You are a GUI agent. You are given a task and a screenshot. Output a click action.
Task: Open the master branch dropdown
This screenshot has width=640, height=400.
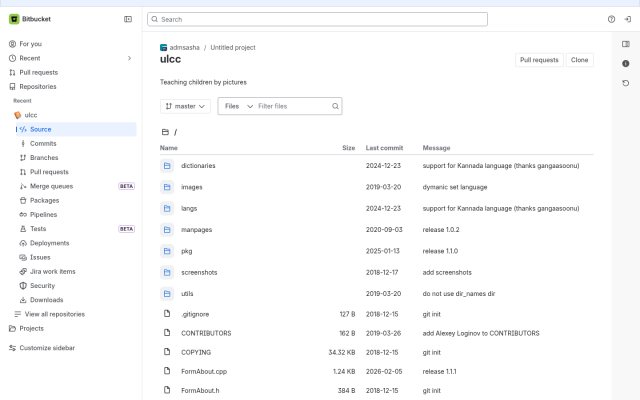(x=185, y=106)
